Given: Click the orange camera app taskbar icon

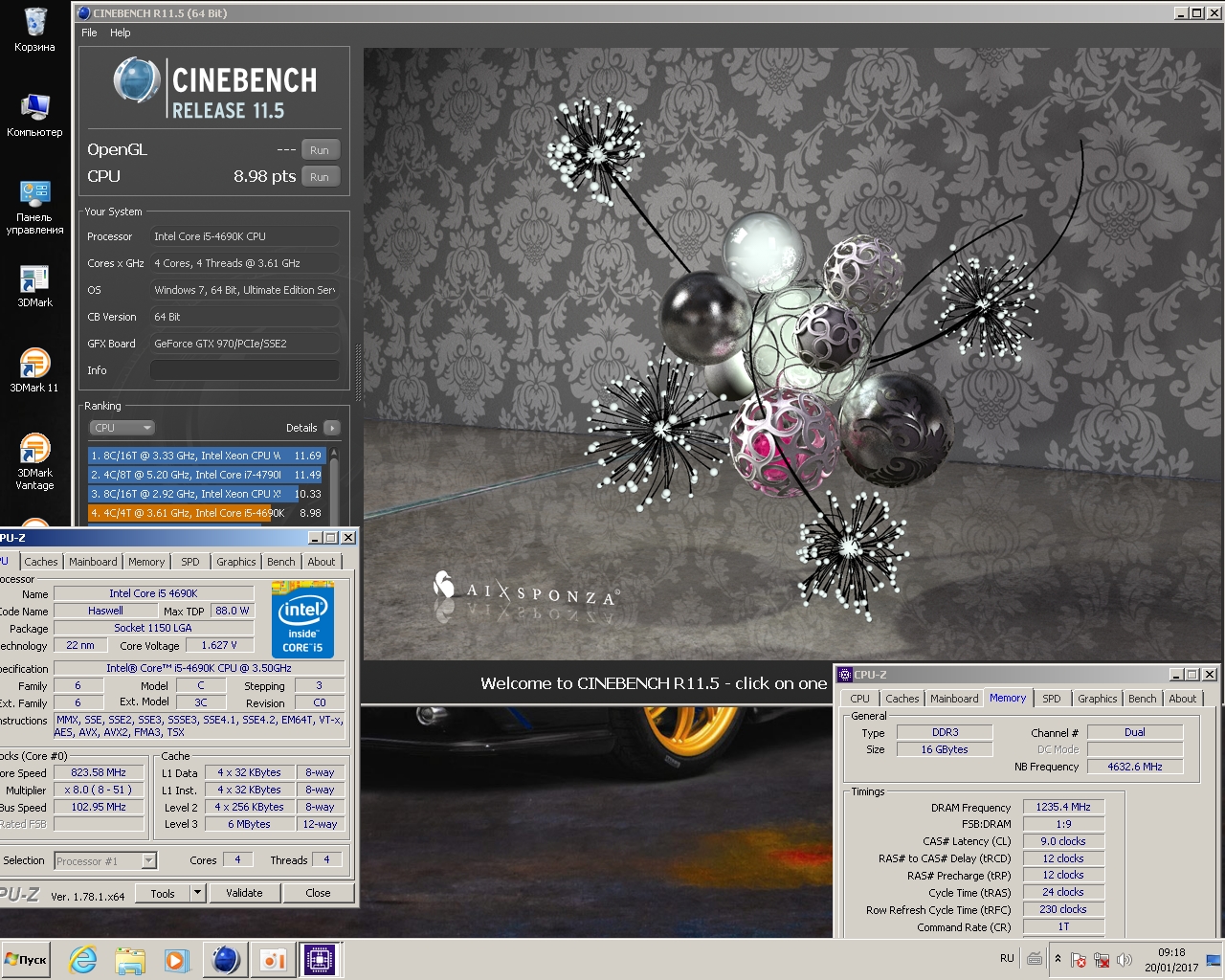Looking at the screenshot, I should point(273,960).
